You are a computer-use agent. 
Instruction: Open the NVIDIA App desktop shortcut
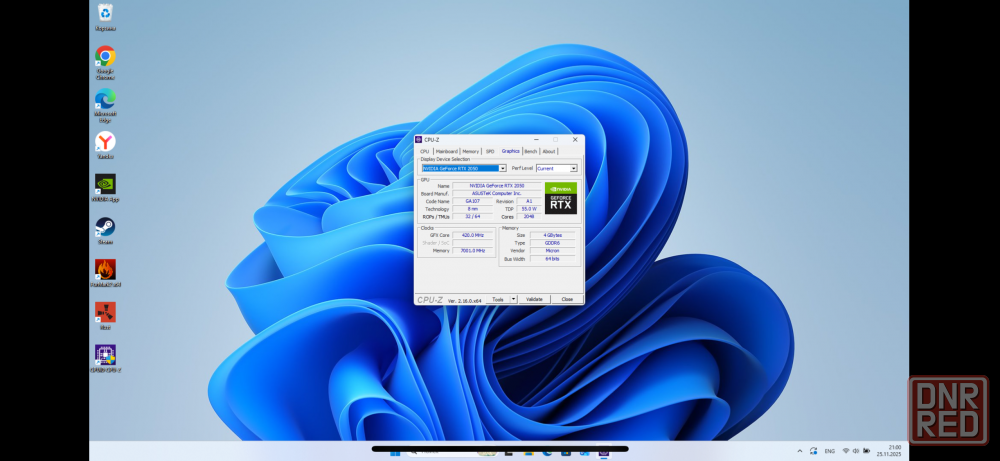coord(105,184)
